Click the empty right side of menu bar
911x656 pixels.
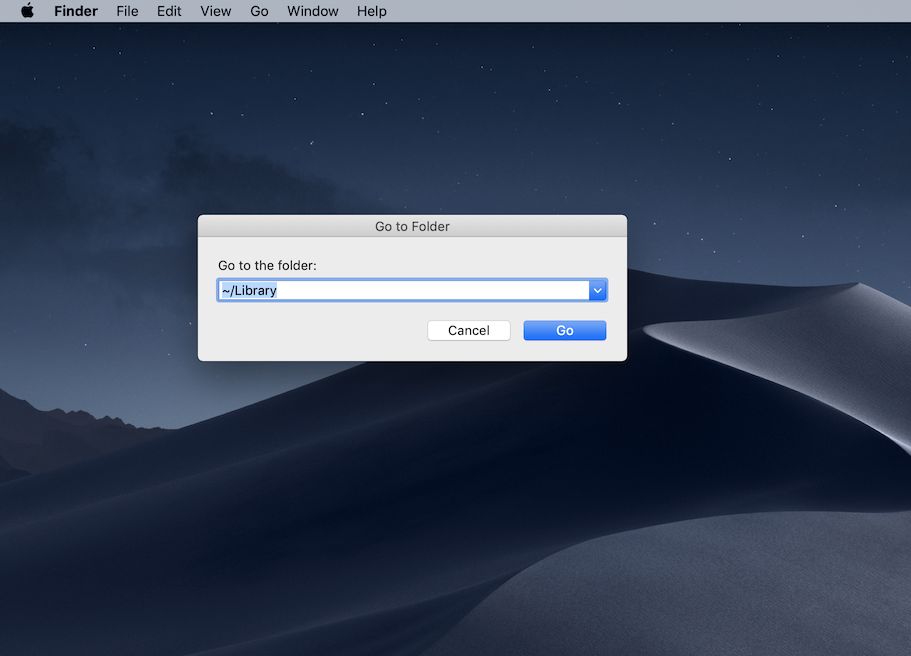point(650,11)
